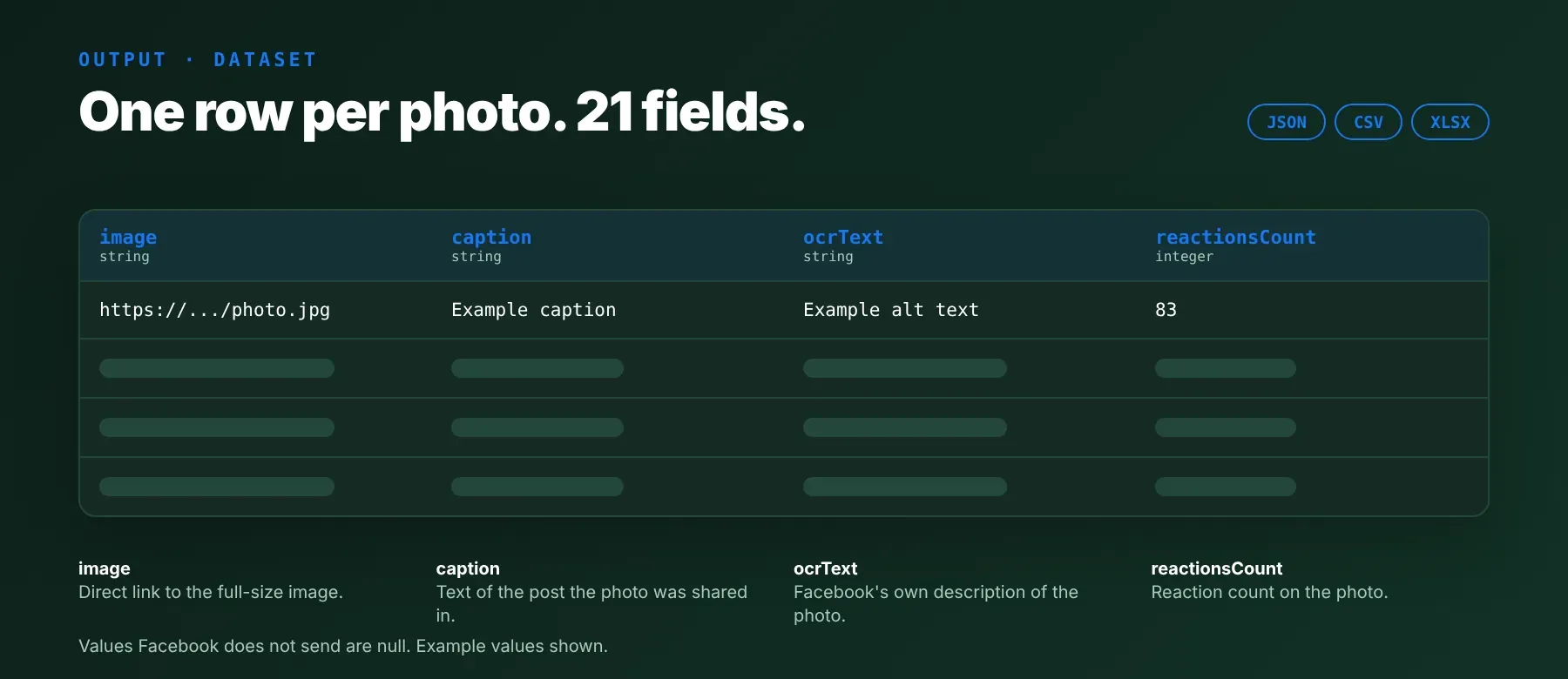This screenshot has height=679, width=1568.
Task: Click the bold 'image' field name below table
Action: point(105,568)
